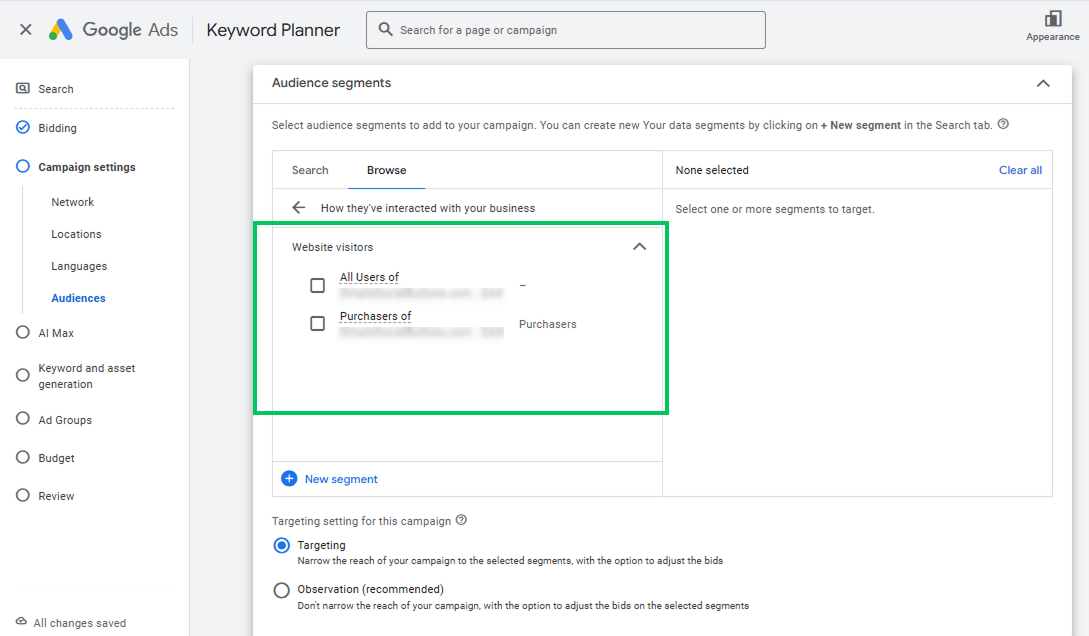Go to Locations in sidebar
The image size is (1089, 636).
point(76,234)
